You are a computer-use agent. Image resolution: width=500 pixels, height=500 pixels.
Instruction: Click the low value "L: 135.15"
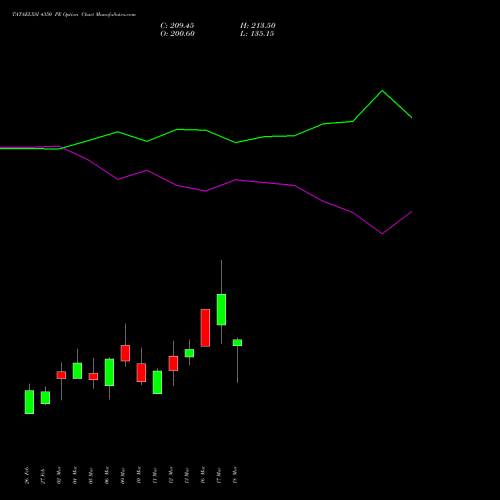tap(257, 34)
